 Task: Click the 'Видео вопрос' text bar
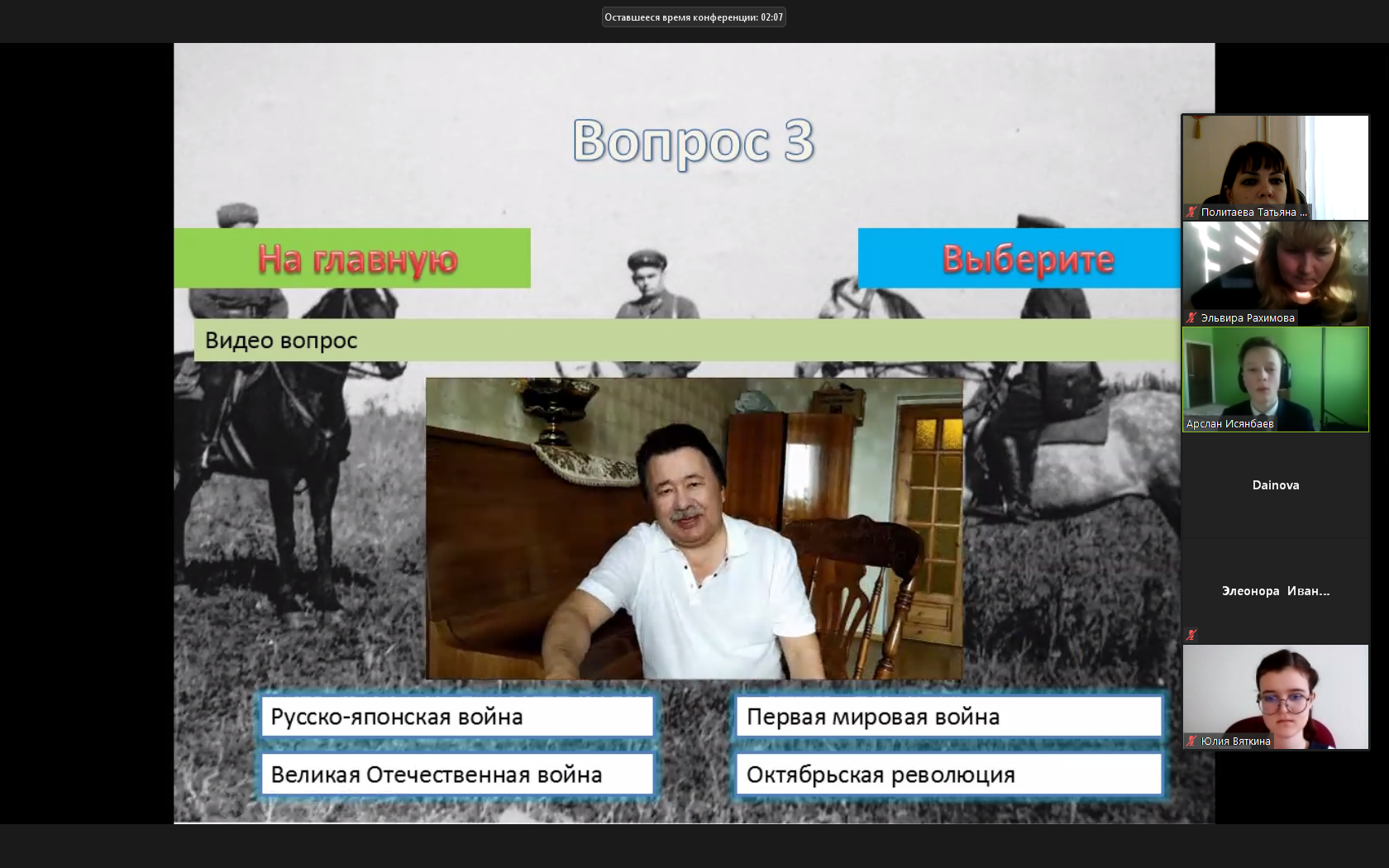(x=686, y=341)
